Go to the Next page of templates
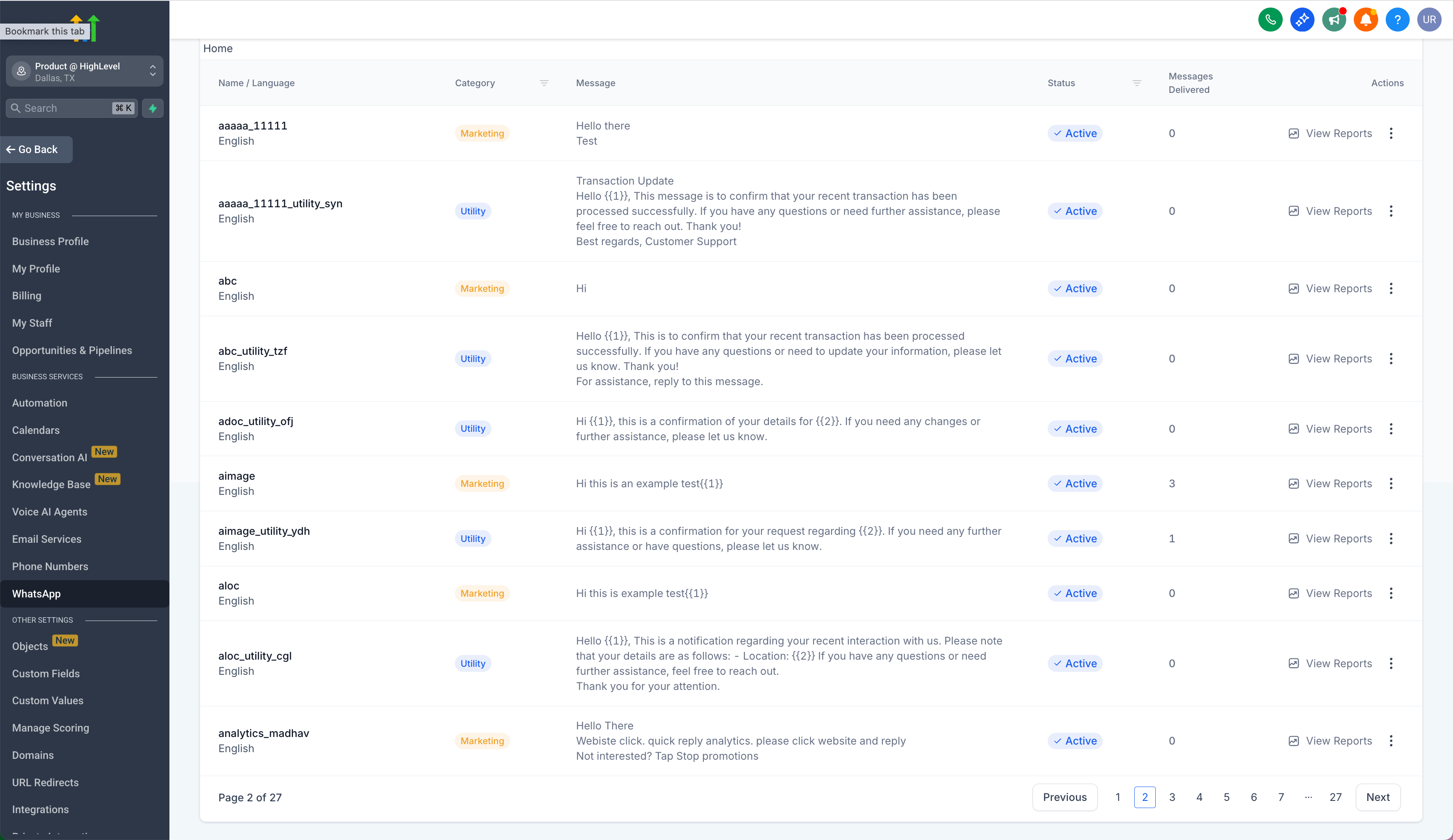This screenshot has height=840, width=1453. click(x=1377, y=798)
